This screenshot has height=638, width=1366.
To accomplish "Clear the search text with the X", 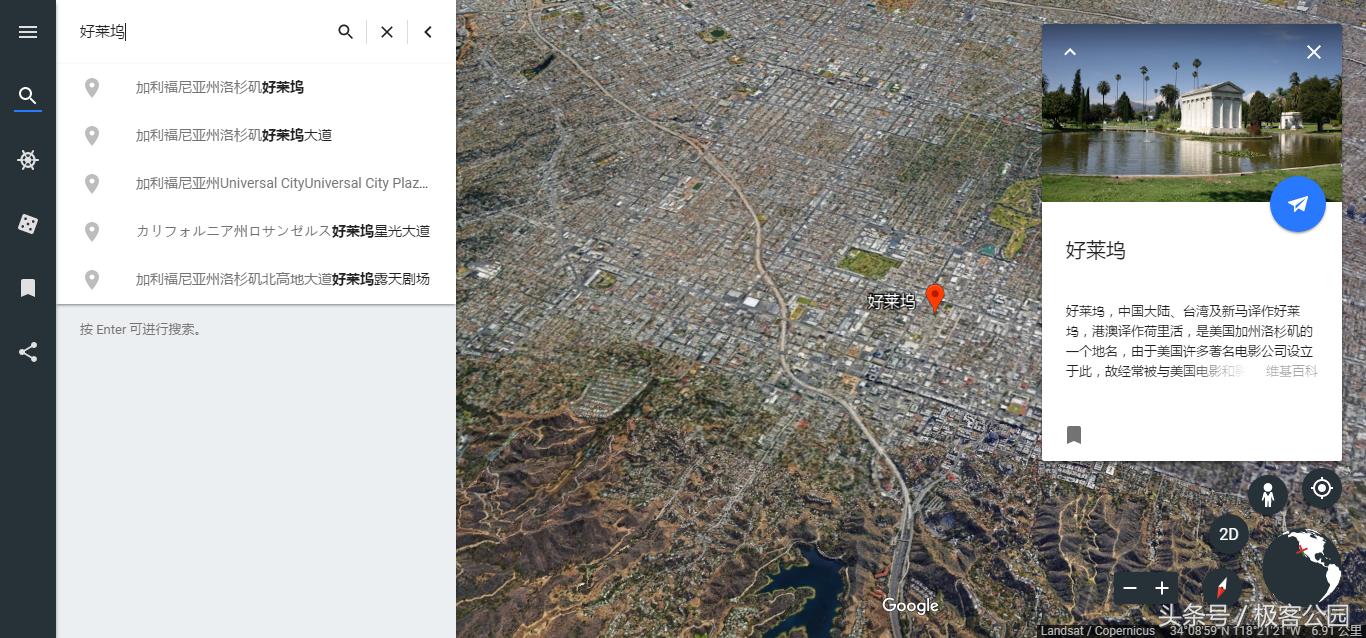I will (386, 31).
